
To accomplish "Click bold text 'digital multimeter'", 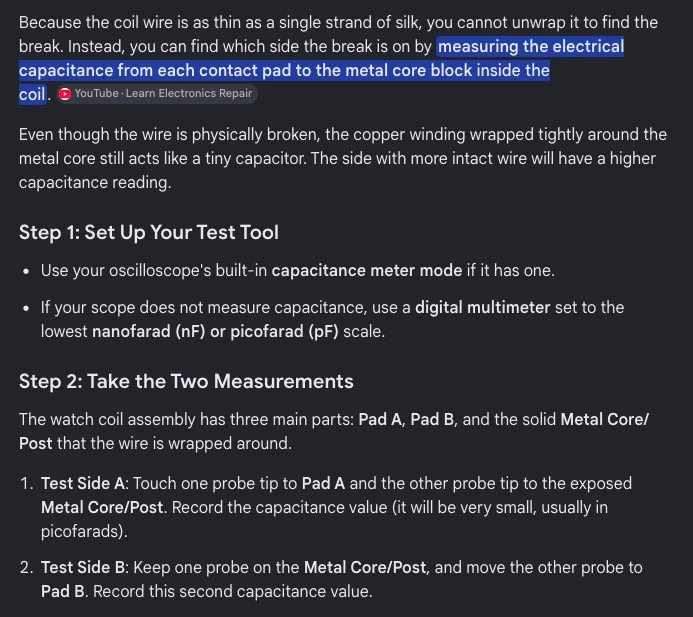I will [x=483, y=307].
